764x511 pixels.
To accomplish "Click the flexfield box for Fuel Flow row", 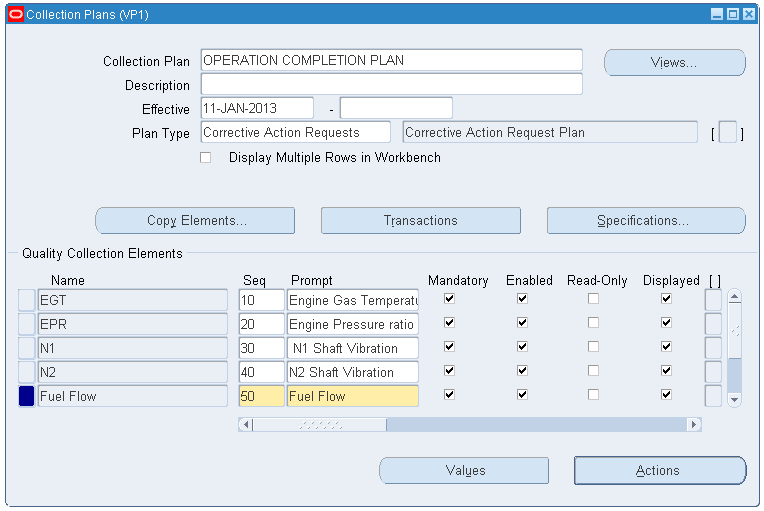I will pyautogui.click(x=713, y=396).
